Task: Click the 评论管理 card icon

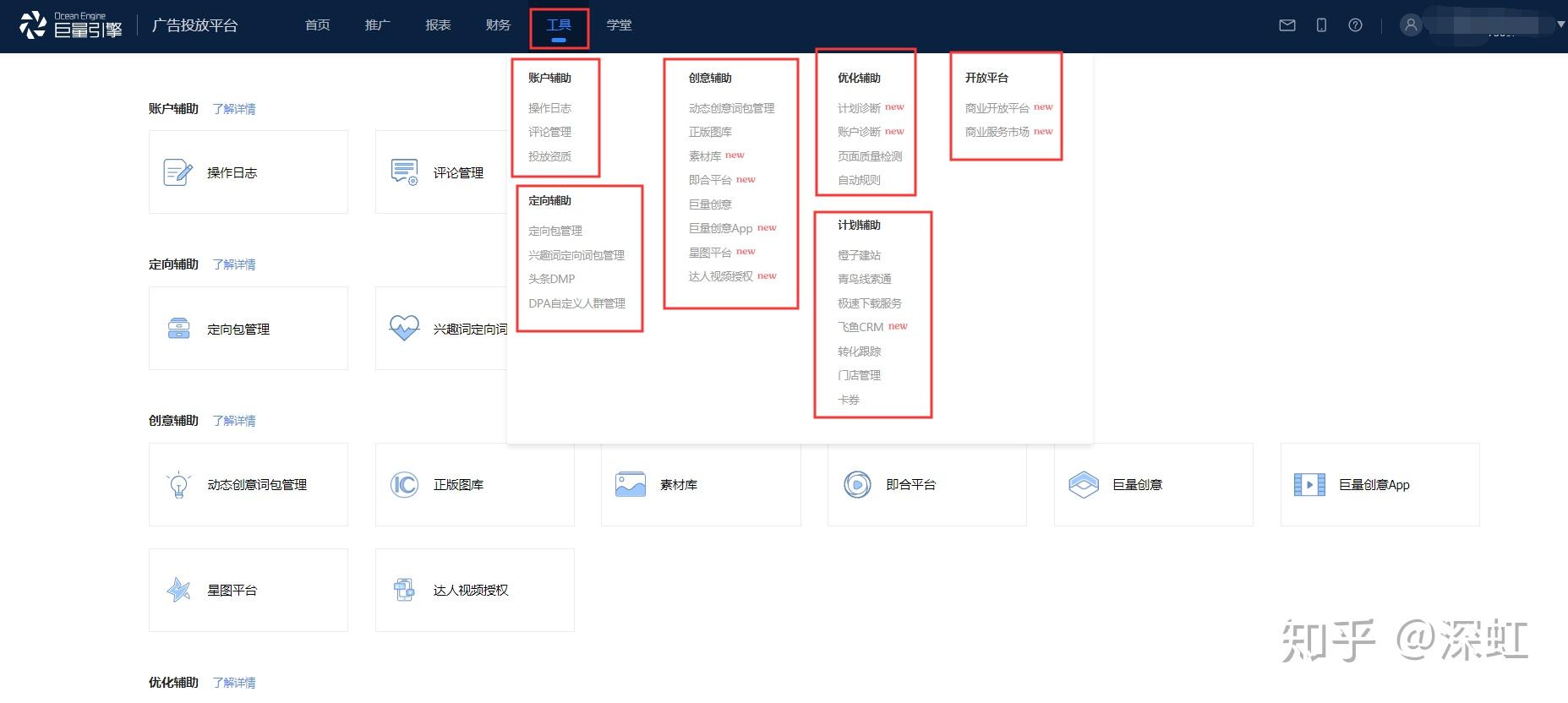Action: click(x=404, y=172)
